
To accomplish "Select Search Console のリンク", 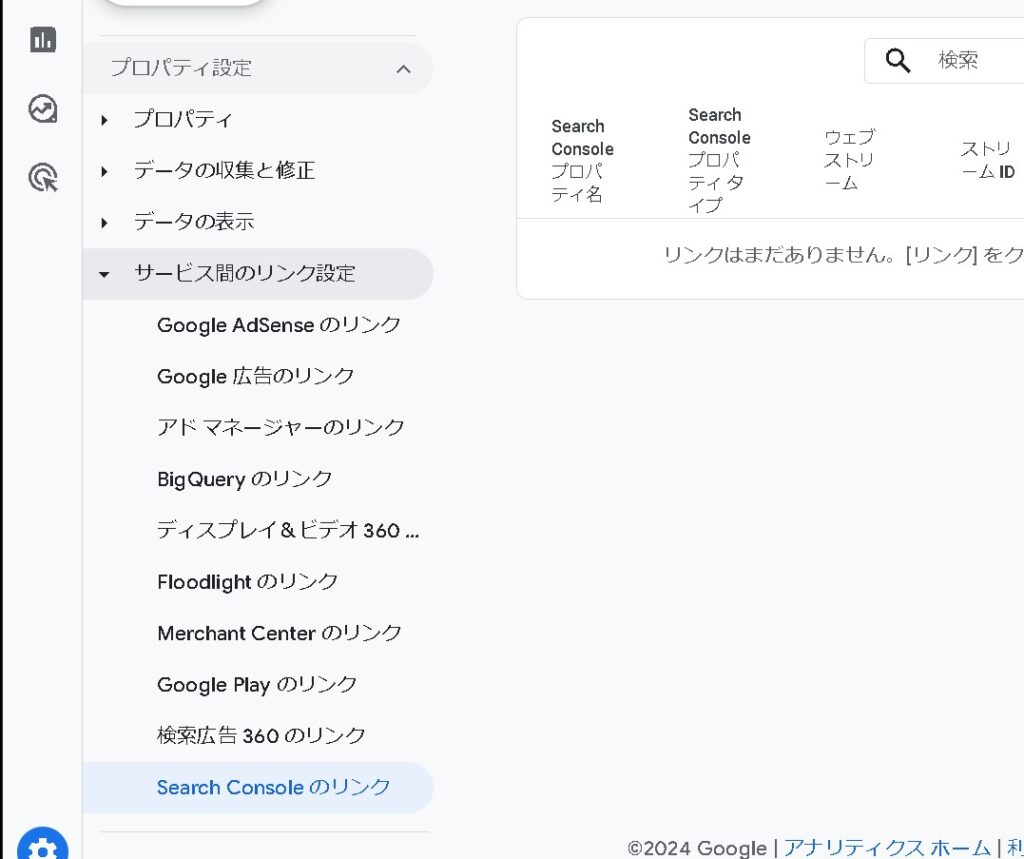I will pyautogui.click(x=273, y=787).
